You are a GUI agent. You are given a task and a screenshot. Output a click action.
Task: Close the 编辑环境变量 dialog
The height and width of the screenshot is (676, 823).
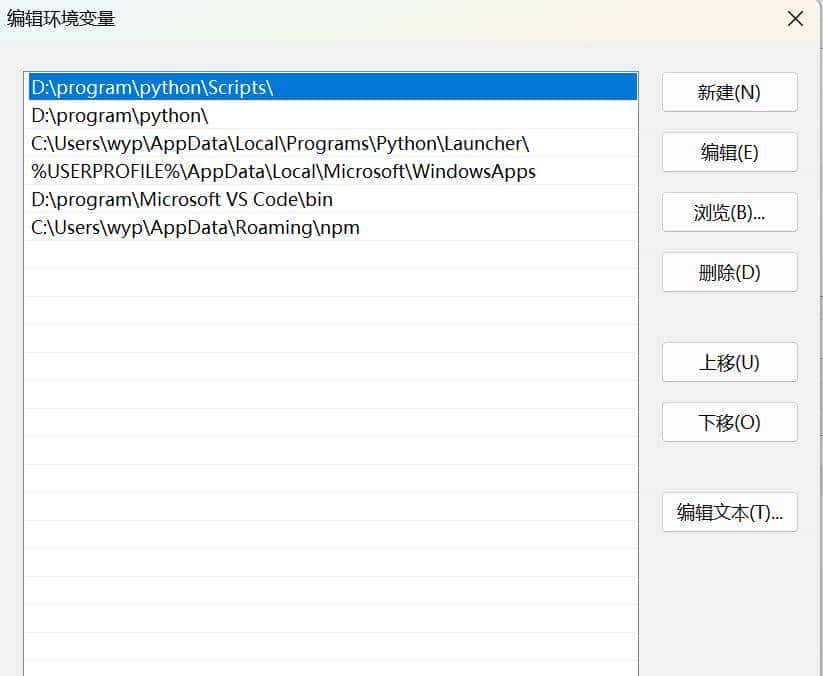tap(795, 18)
